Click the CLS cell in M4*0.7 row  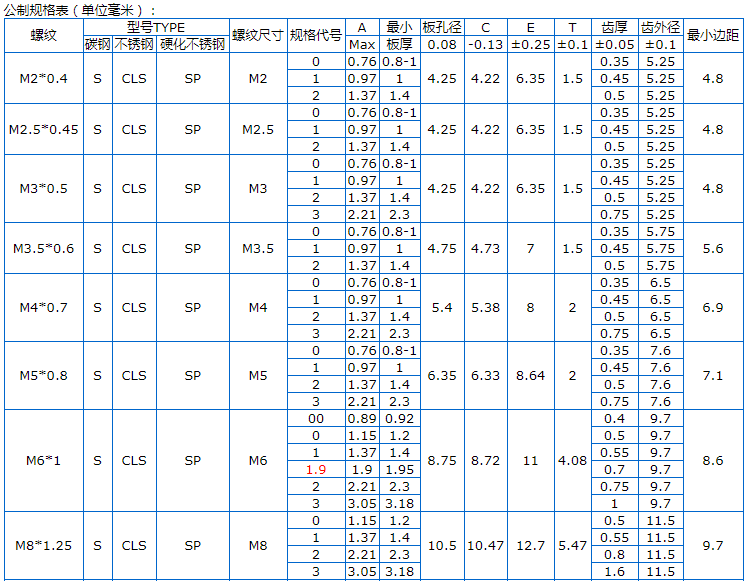tap(134, 308)
